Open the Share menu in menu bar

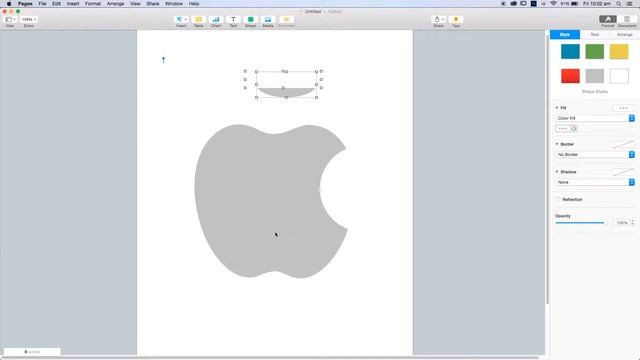[153, 4]
